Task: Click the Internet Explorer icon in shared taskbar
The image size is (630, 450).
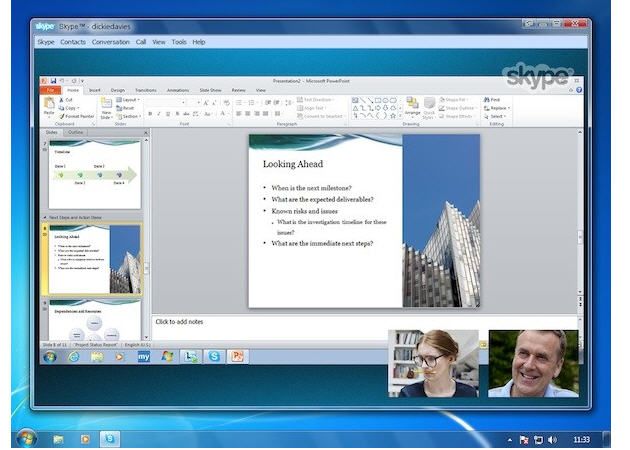Action: coord(73,356)
